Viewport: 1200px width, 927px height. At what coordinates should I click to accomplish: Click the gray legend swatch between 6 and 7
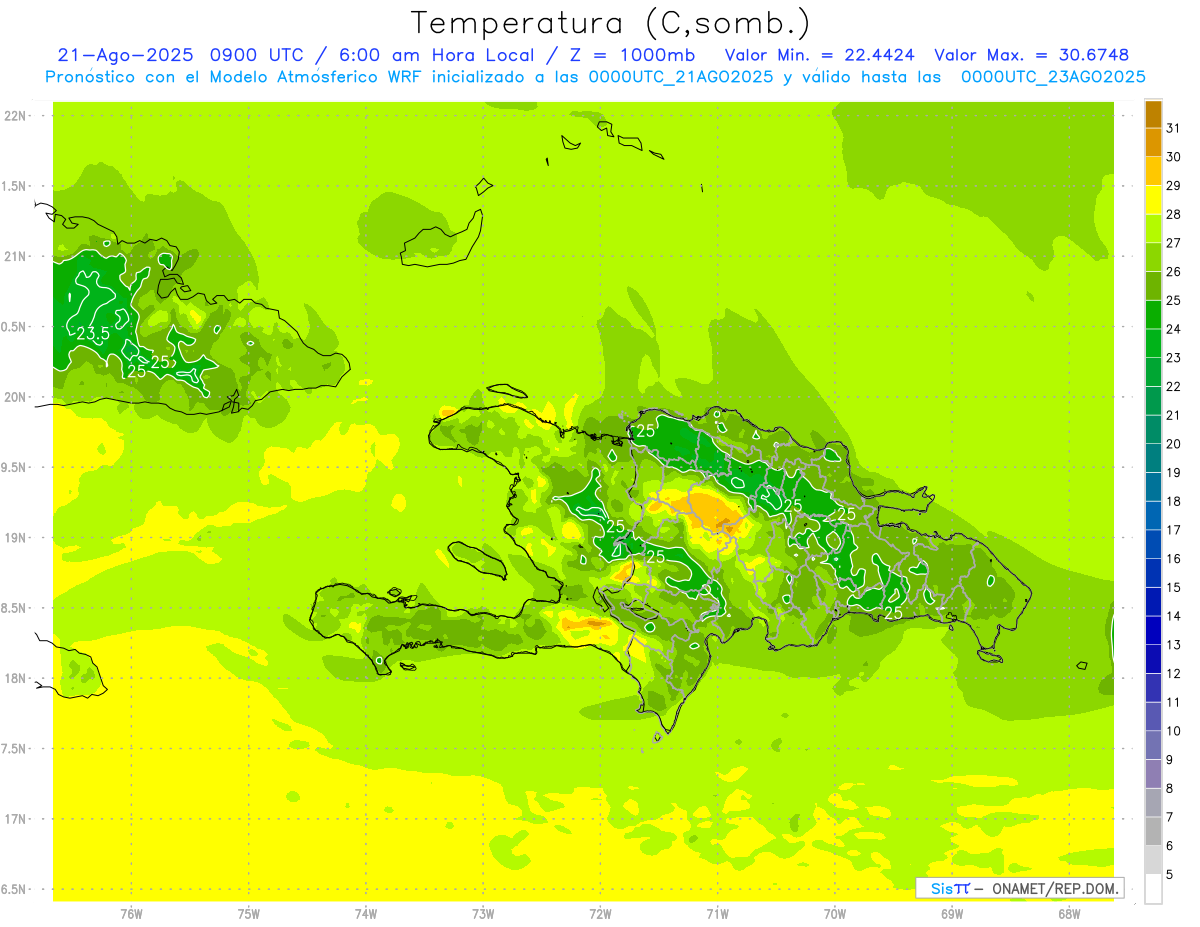pos(1153,831)
